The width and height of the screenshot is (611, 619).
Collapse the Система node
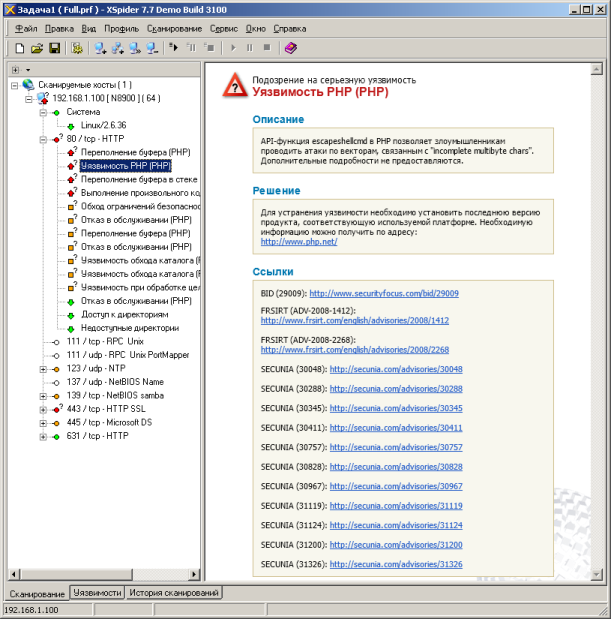pyautogui.click(x=43, y=113)
